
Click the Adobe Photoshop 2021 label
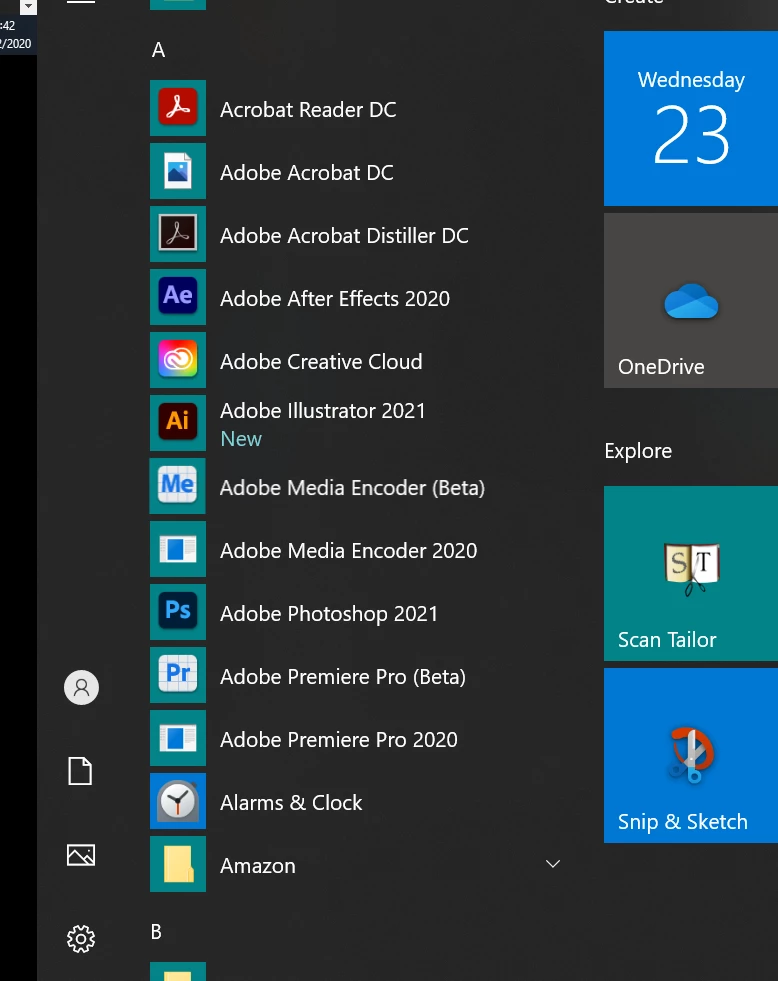[x=329, y=614]
